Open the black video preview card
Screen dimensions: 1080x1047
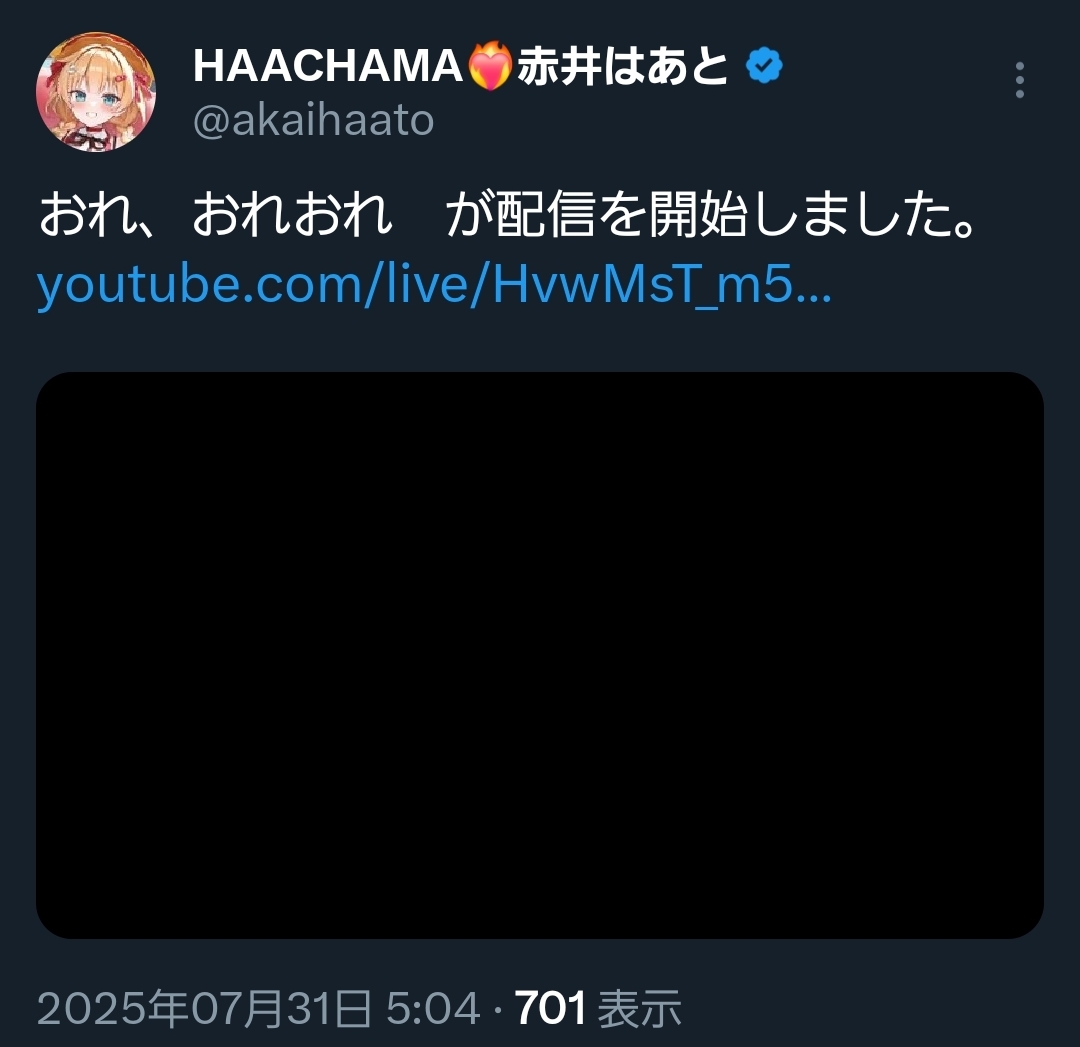[540, 655]
